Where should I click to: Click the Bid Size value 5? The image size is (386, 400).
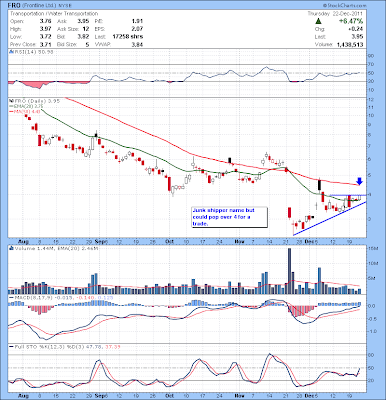87,44
